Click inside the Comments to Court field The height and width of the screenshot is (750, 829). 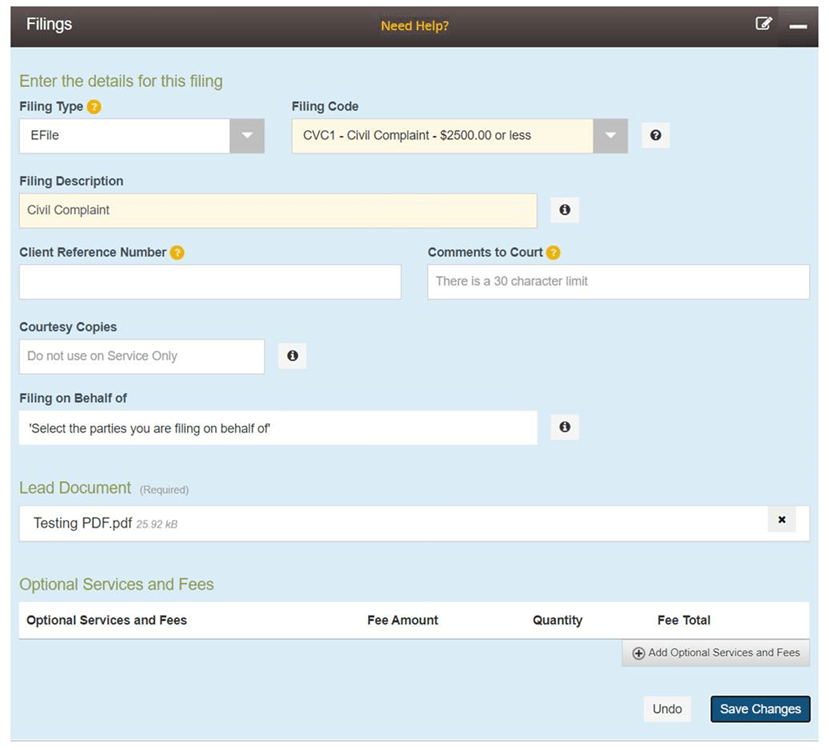(617, 282)
